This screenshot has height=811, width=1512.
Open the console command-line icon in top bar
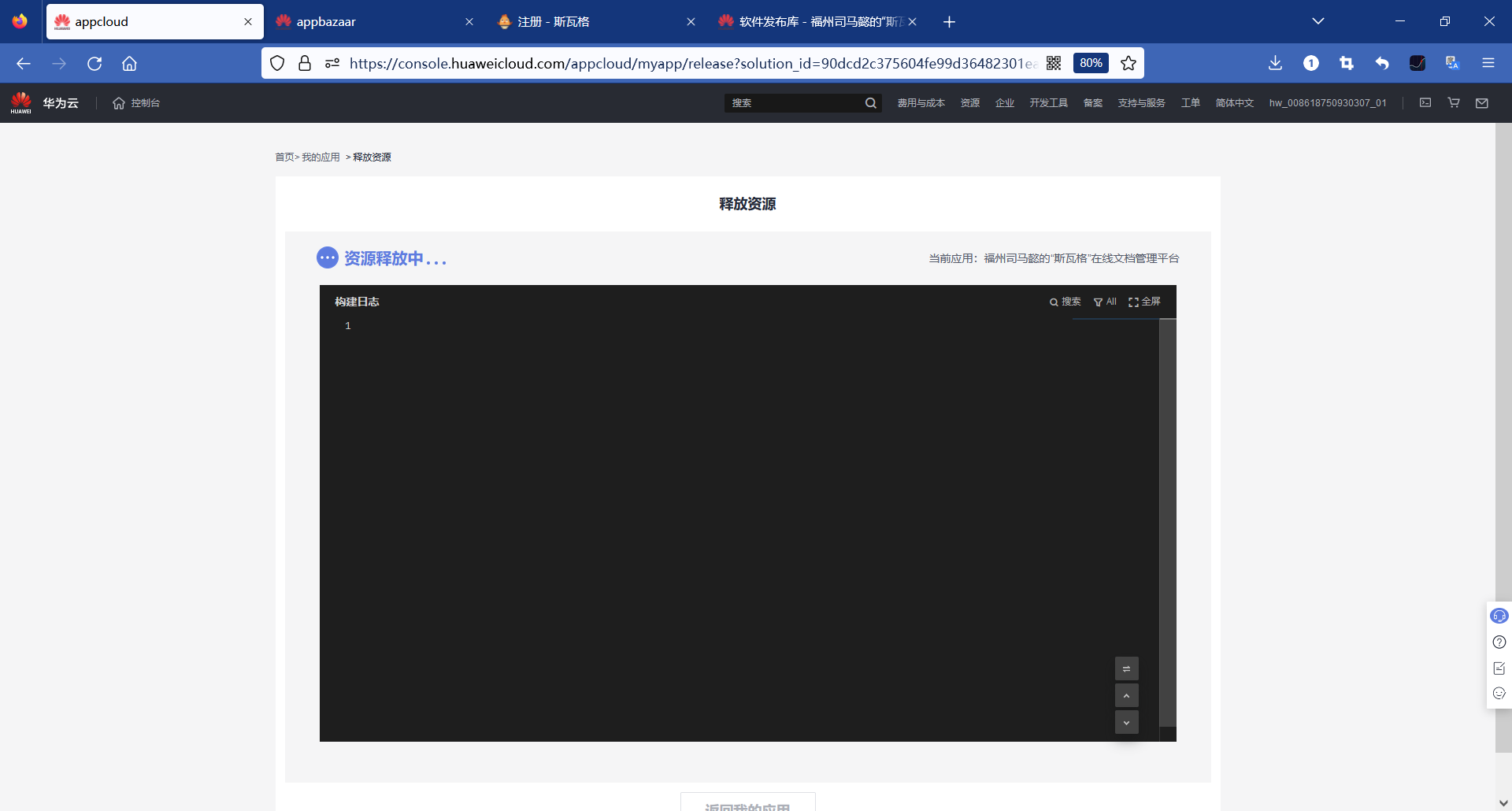(x=1425, y=102)
